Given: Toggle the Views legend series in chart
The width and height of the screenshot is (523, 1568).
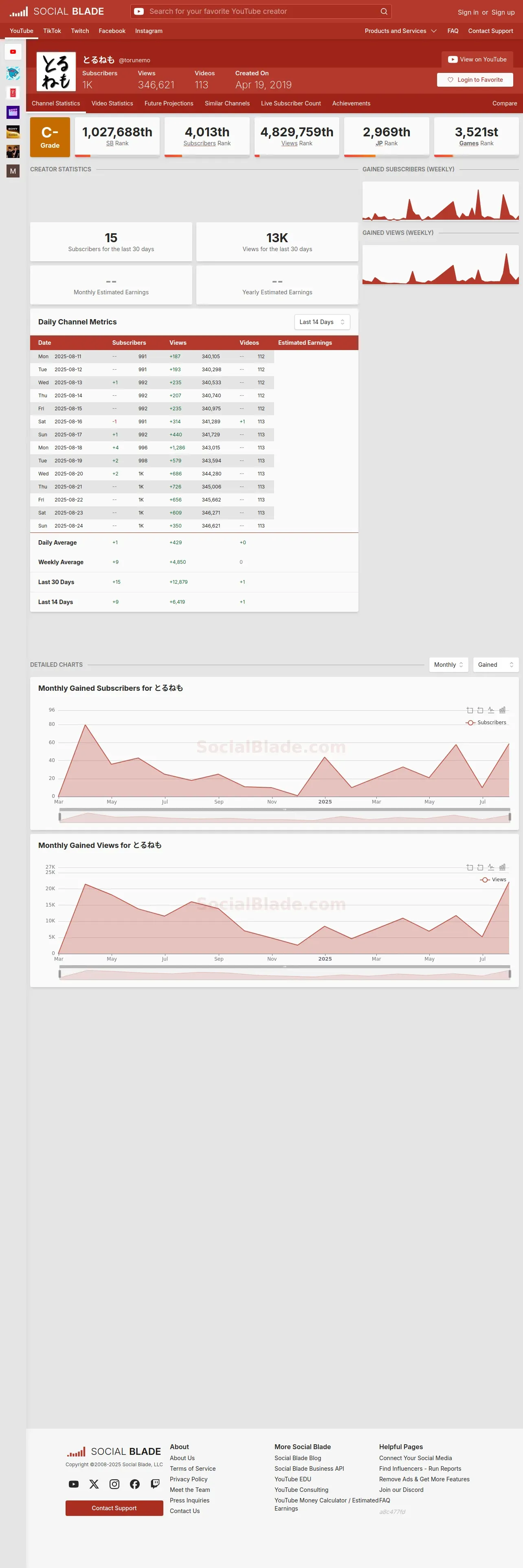Looking at the screenshot, I should pyautogui.click(x=493, y=880).
